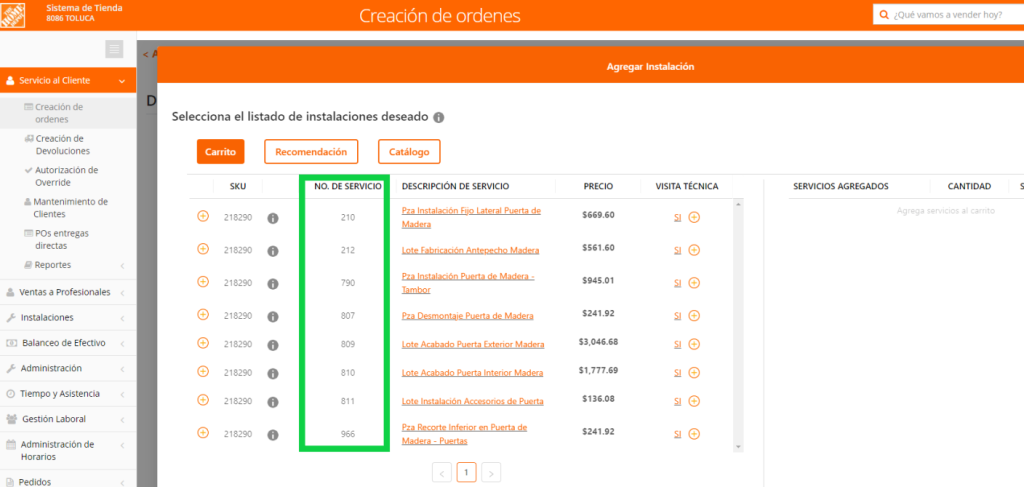This screenshot has width=1024, height=487.
Task: Open info icon for service 807 row
Action: pos(273,317)
